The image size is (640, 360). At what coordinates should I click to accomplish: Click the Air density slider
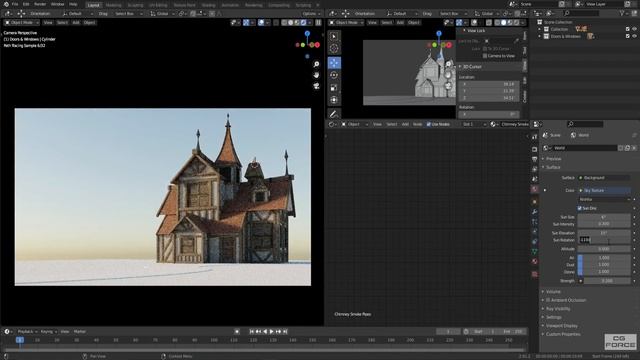tap(604, 258)
